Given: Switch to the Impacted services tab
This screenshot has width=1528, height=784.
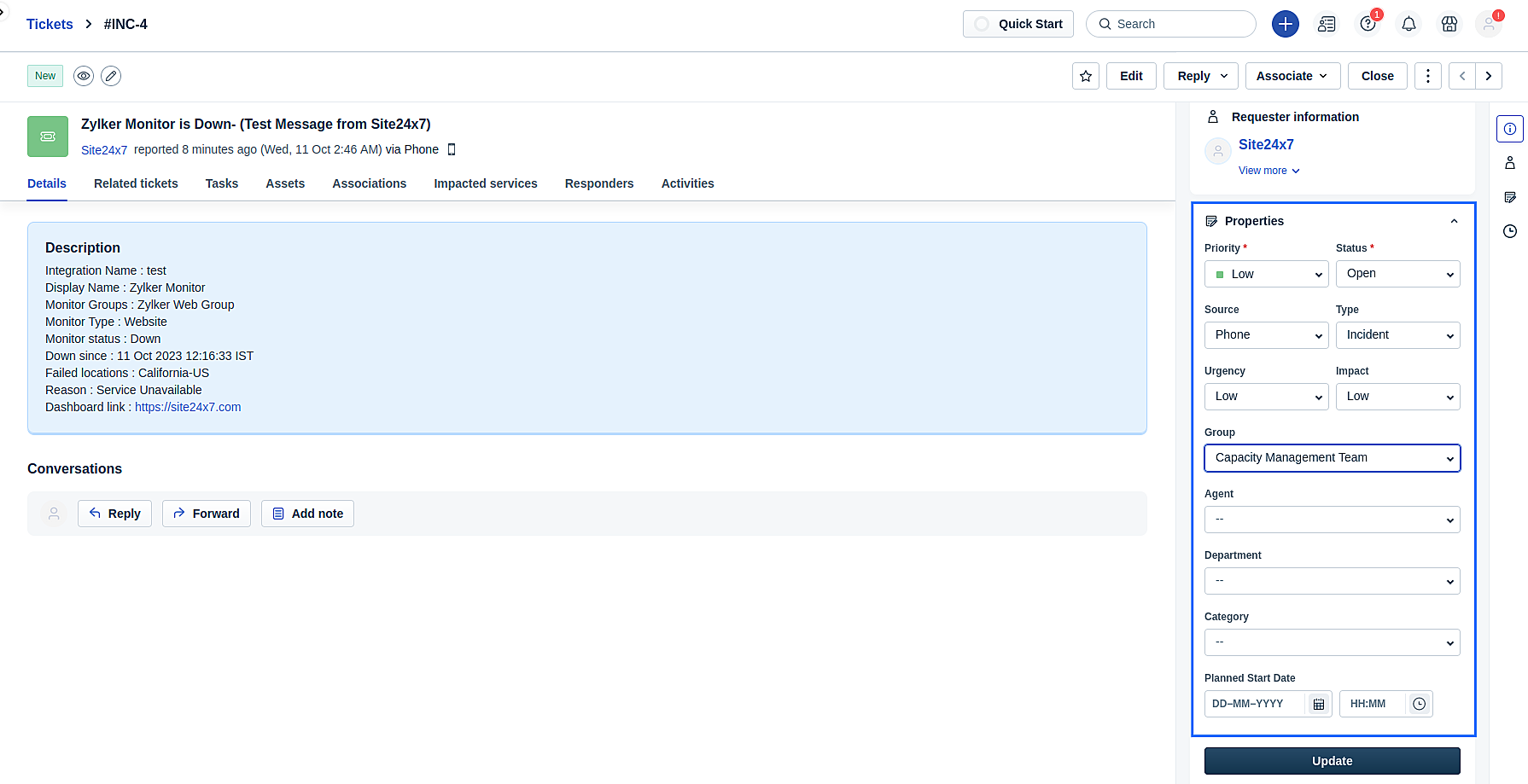Looking at the screenshot, I should pyautogui.click(x=485, y=183).
